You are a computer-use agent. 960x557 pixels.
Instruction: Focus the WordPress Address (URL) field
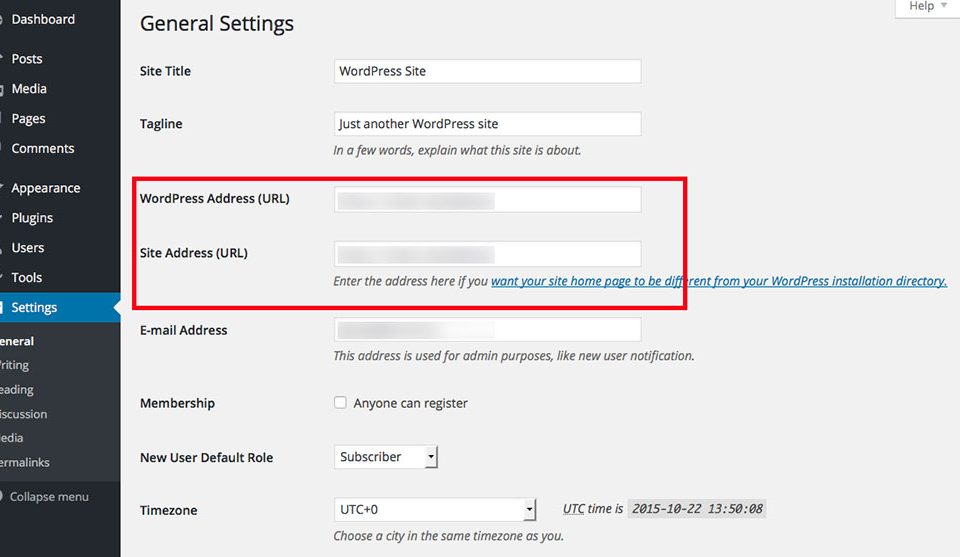[487, 199]
